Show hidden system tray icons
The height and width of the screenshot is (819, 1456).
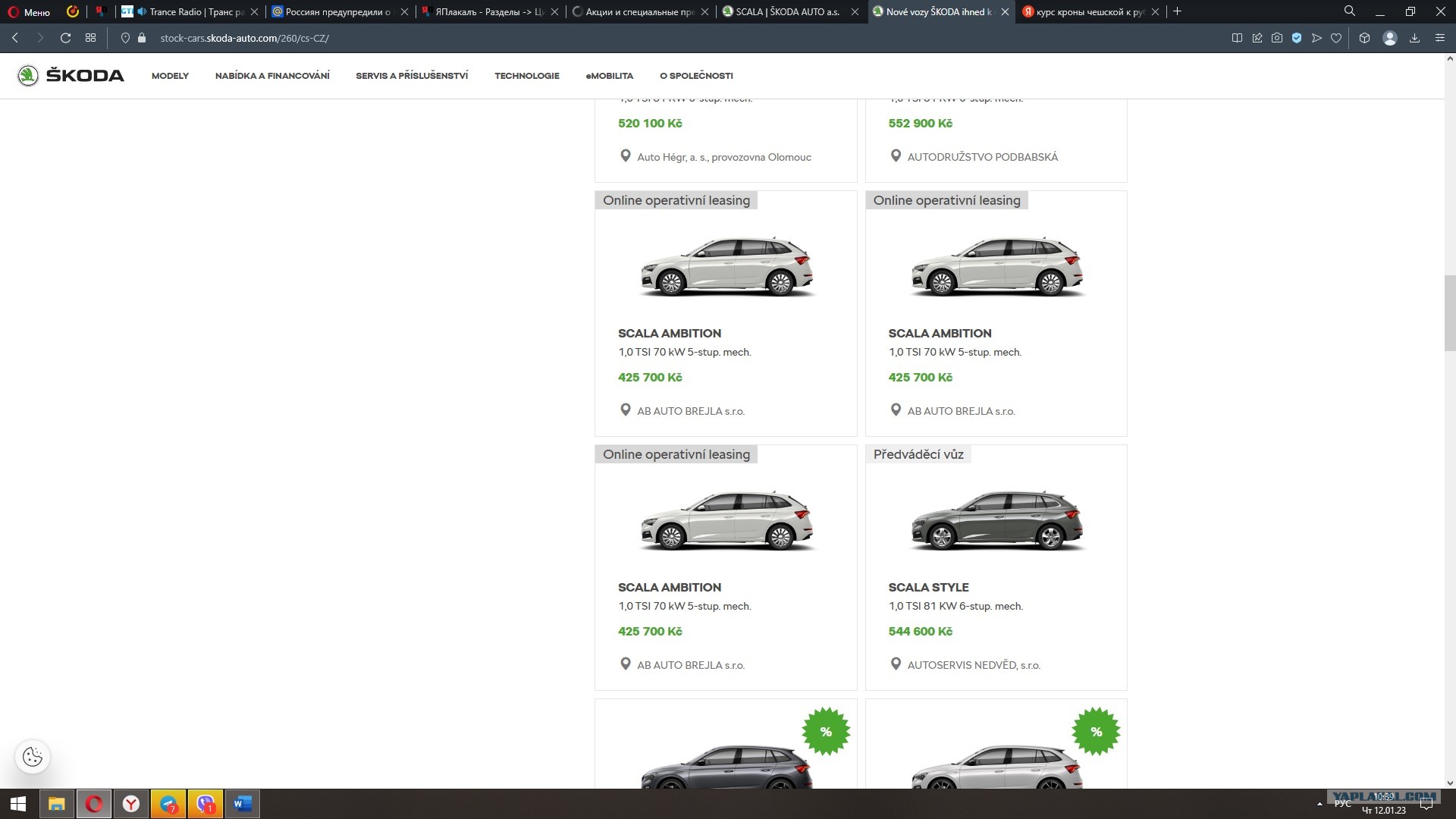pyautogui.click(x=1319, y=804)
